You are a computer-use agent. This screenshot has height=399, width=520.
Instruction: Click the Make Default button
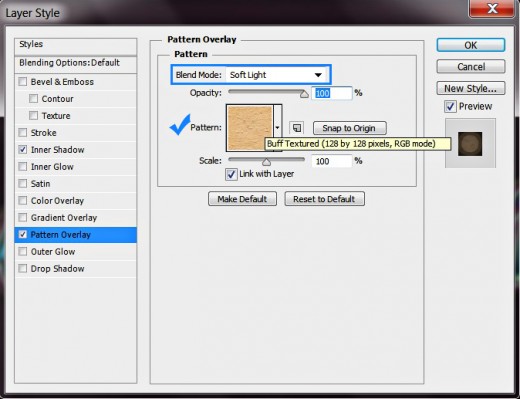pyautogui.click(x=242, y=199)
